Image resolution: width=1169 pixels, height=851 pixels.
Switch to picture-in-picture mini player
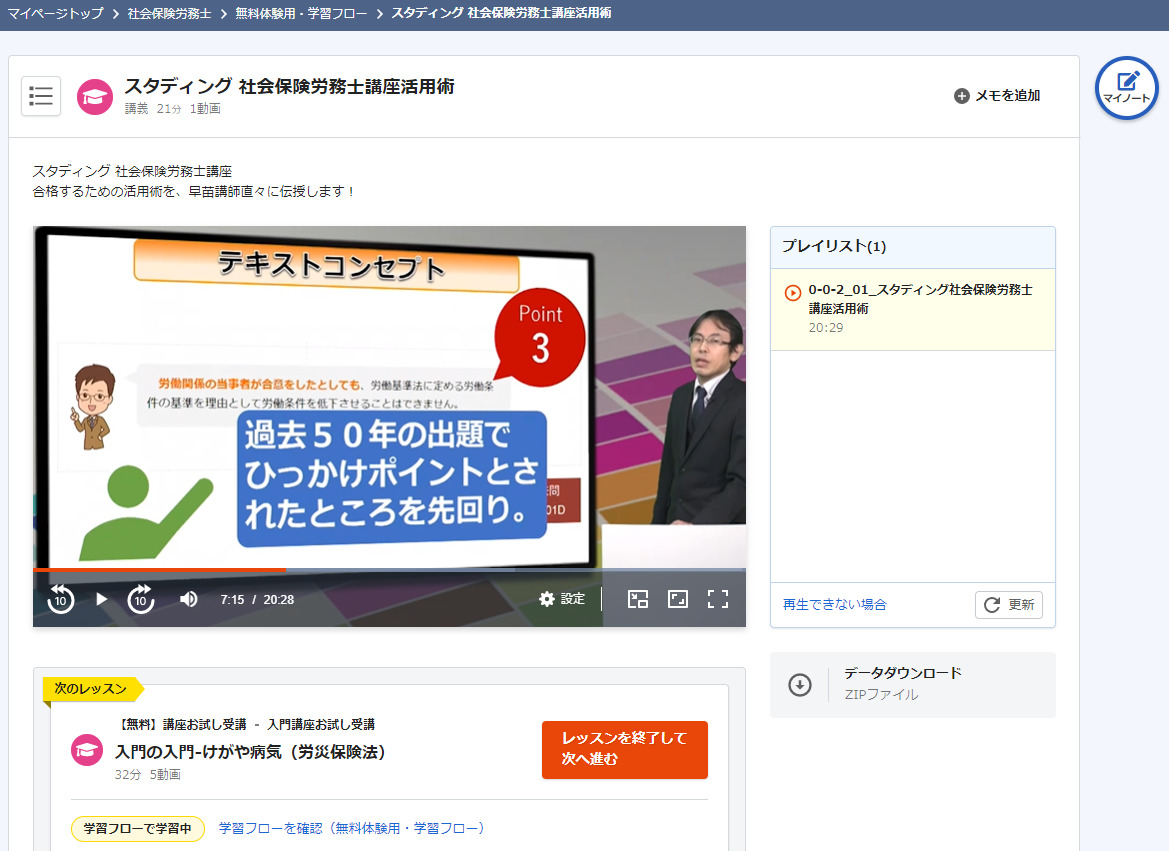click(638, 599)
